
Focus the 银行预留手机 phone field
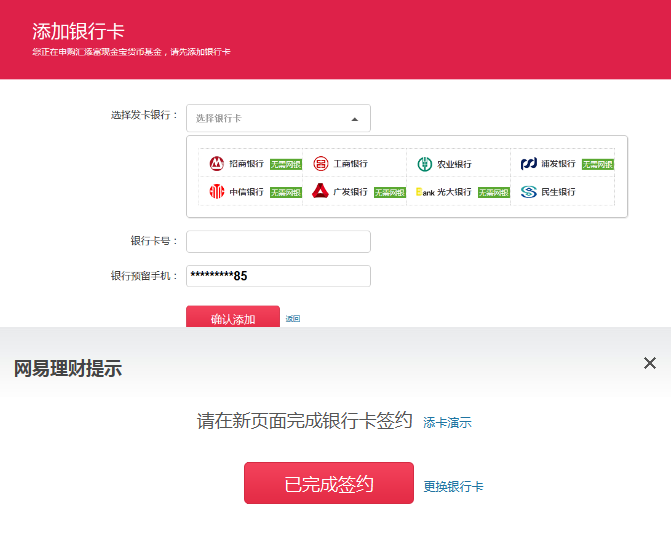point(278,276)
